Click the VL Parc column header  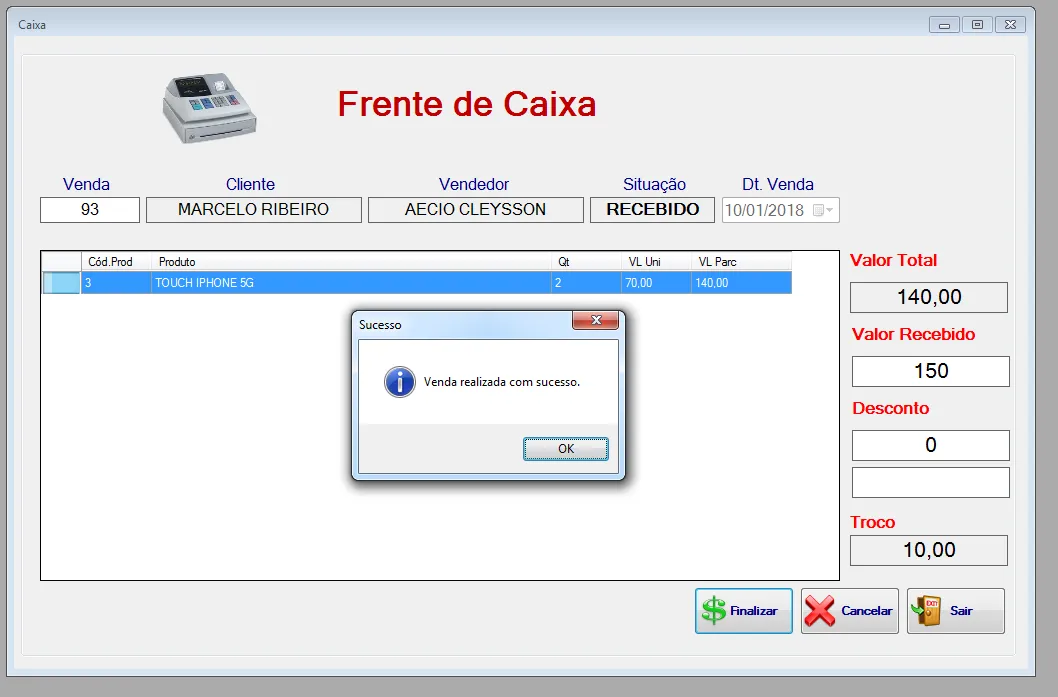click(x=740, y=262)
